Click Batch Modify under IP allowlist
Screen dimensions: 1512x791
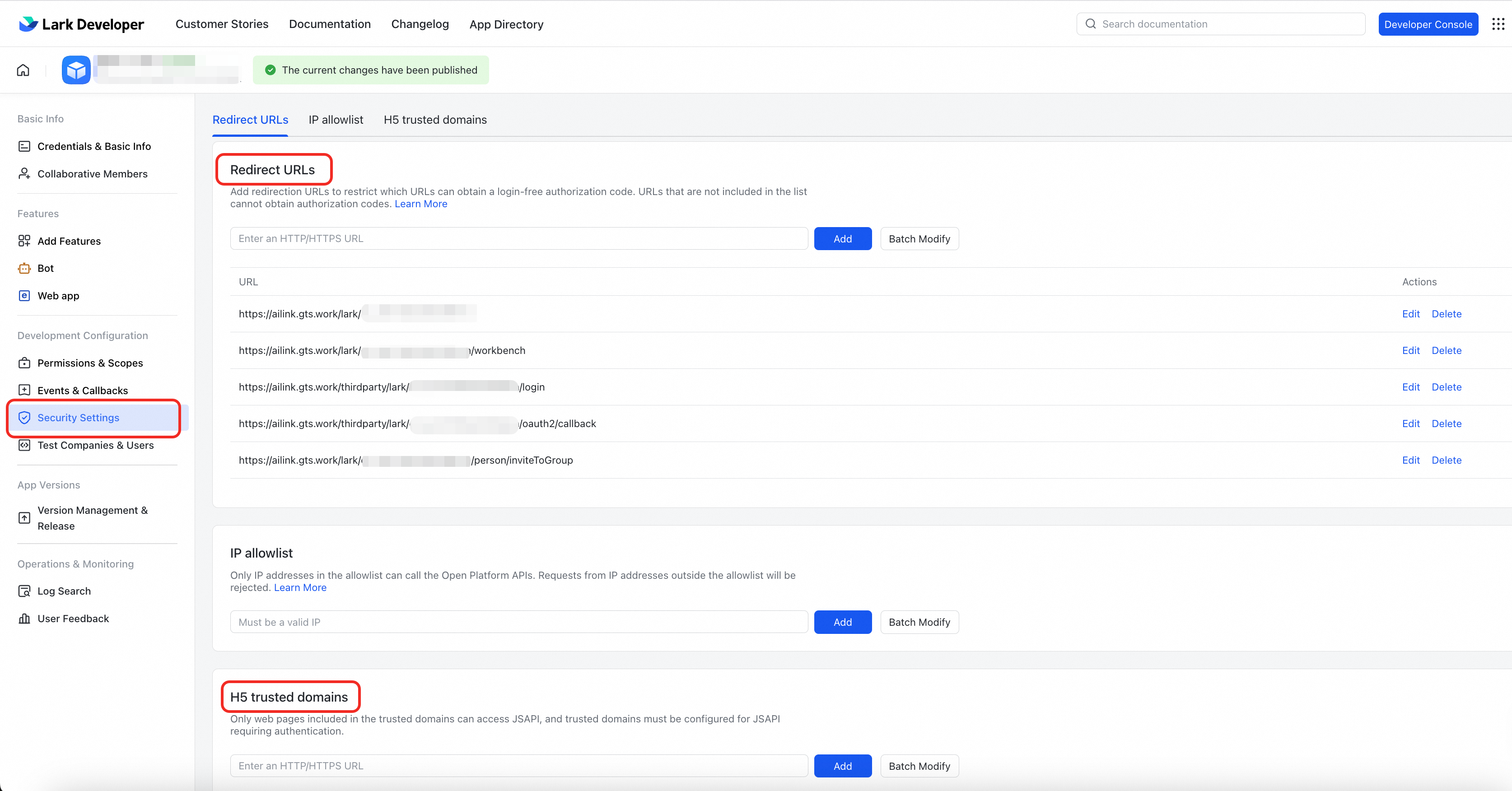[919, 622]
